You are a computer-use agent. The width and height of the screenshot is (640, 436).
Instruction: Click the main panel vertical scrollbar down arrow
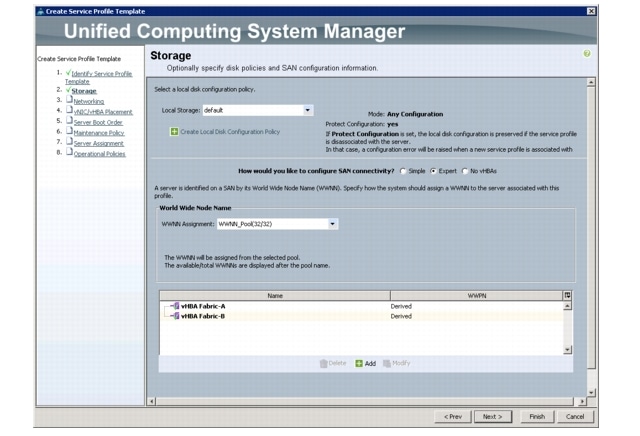[x=591, y=393]
